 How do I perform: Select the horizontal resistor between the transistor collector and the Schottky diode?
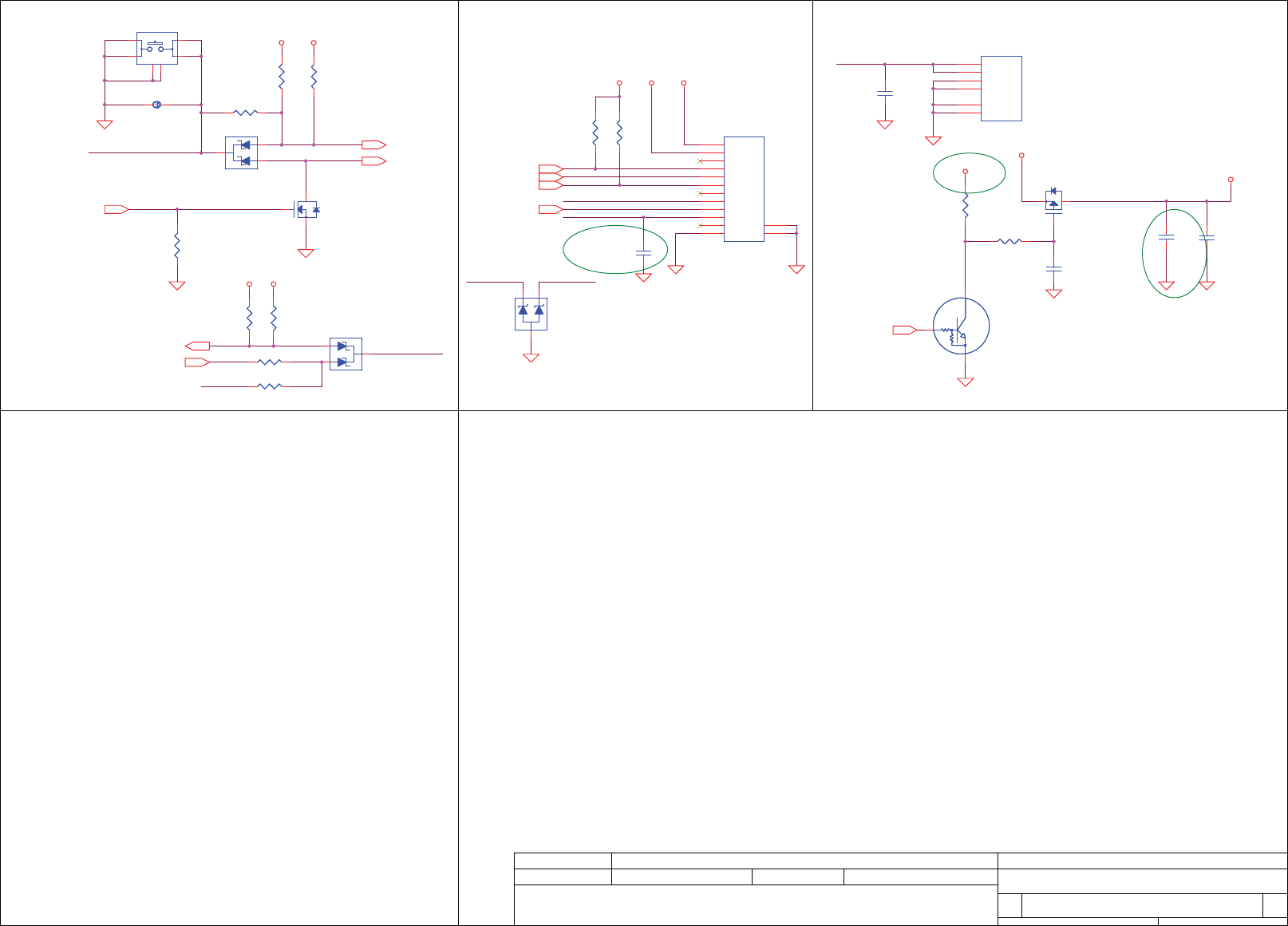pos(1009,241)
